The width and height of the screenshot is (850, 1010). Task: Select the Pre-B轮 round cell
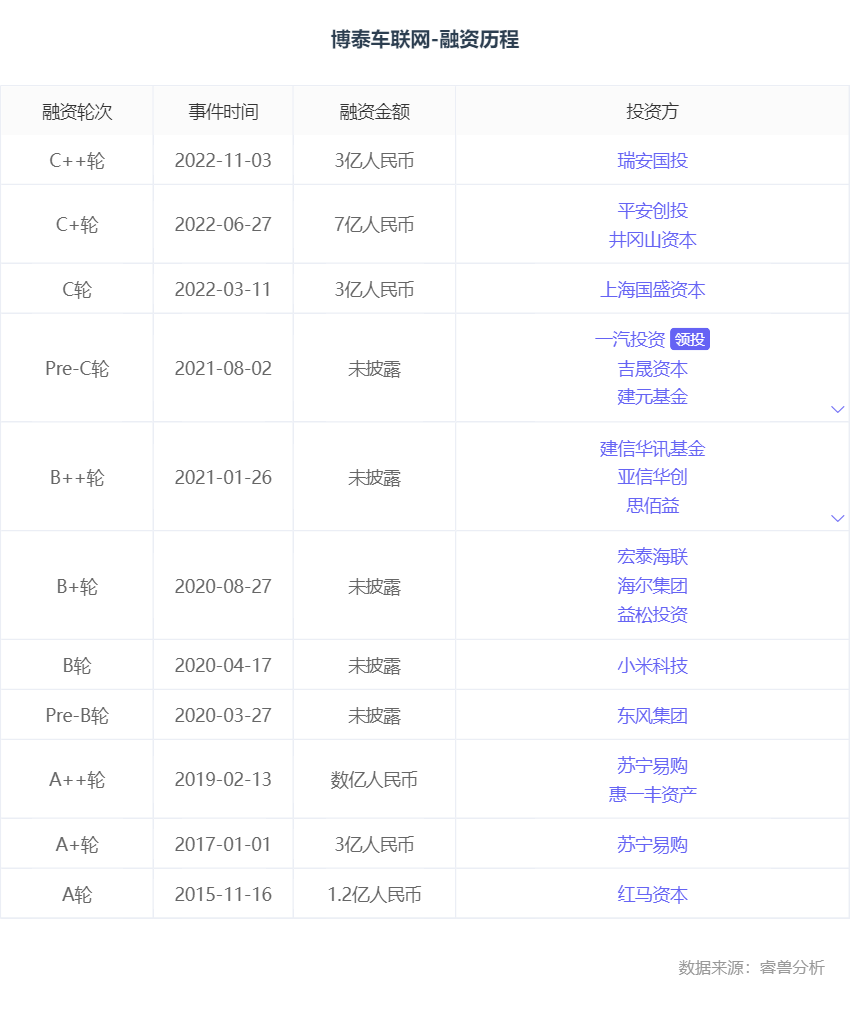tap(77, 716)
